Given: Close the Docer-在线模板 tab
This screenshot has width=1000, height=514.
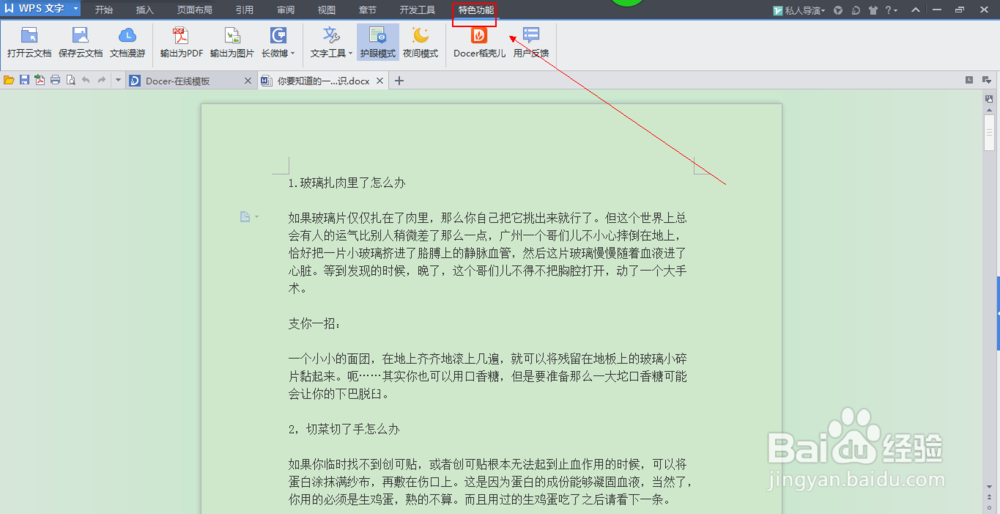Looking at the screenshot, I should 248,81.
